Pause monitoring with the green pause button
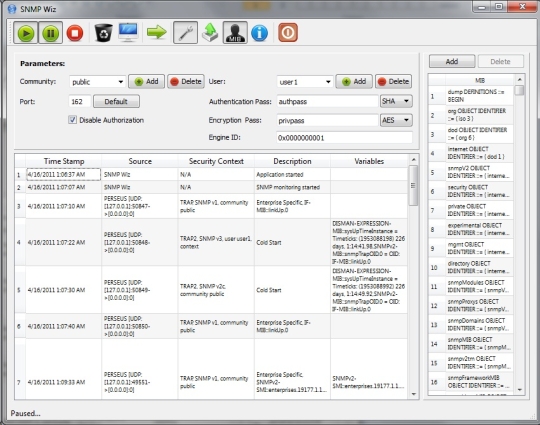540x425 pixels. [x=51, y=33]
